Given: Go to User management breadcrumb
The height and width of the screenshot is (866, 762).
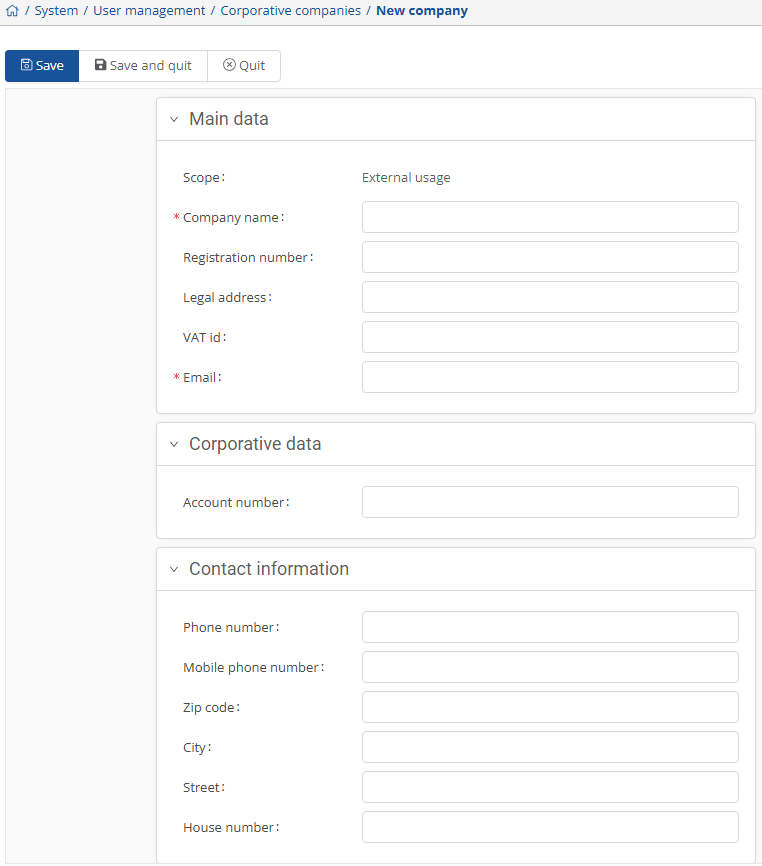Looking at the screenshot, I should [x=149, y=11].
